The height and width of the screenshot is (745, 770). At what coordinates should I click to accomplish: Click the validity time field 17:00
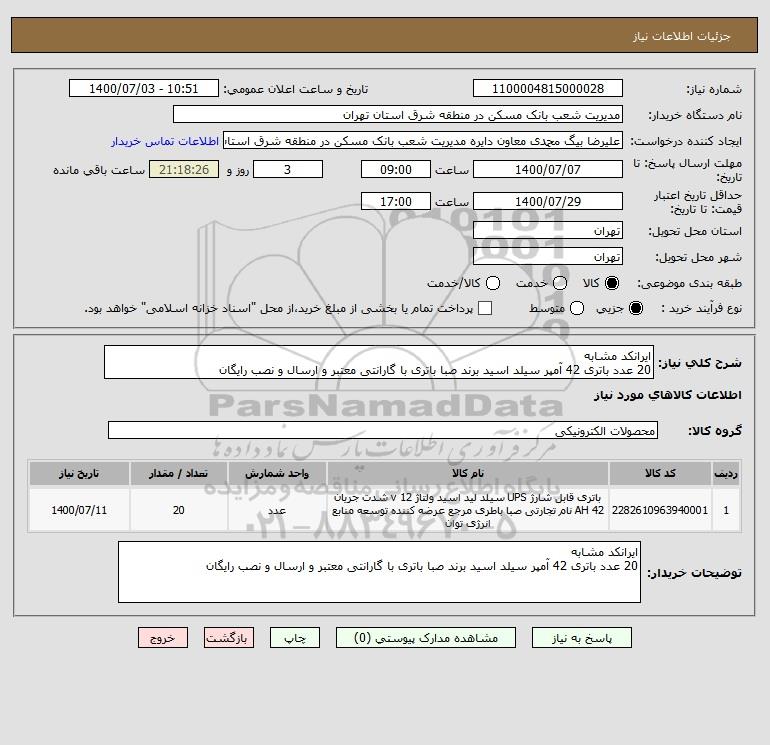[396, 201]
